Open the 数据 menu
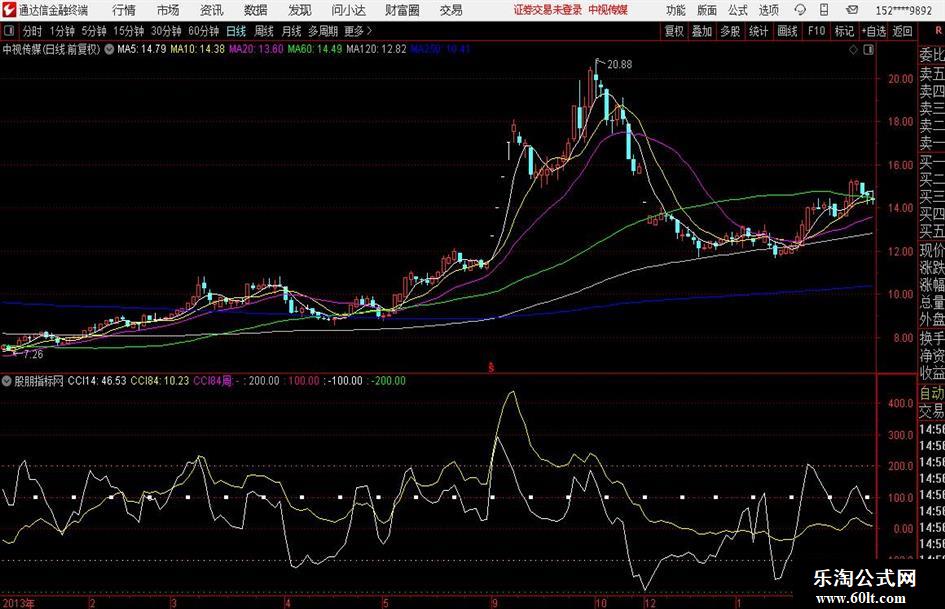The height and width of the screenshot is (609, 945). tap(256, 10)
